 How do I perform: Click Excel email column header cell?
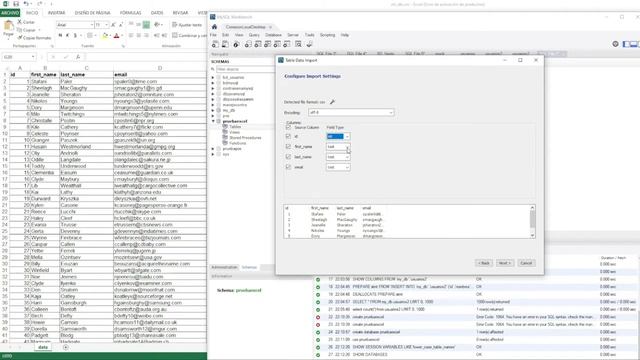[x=160, y=75]
